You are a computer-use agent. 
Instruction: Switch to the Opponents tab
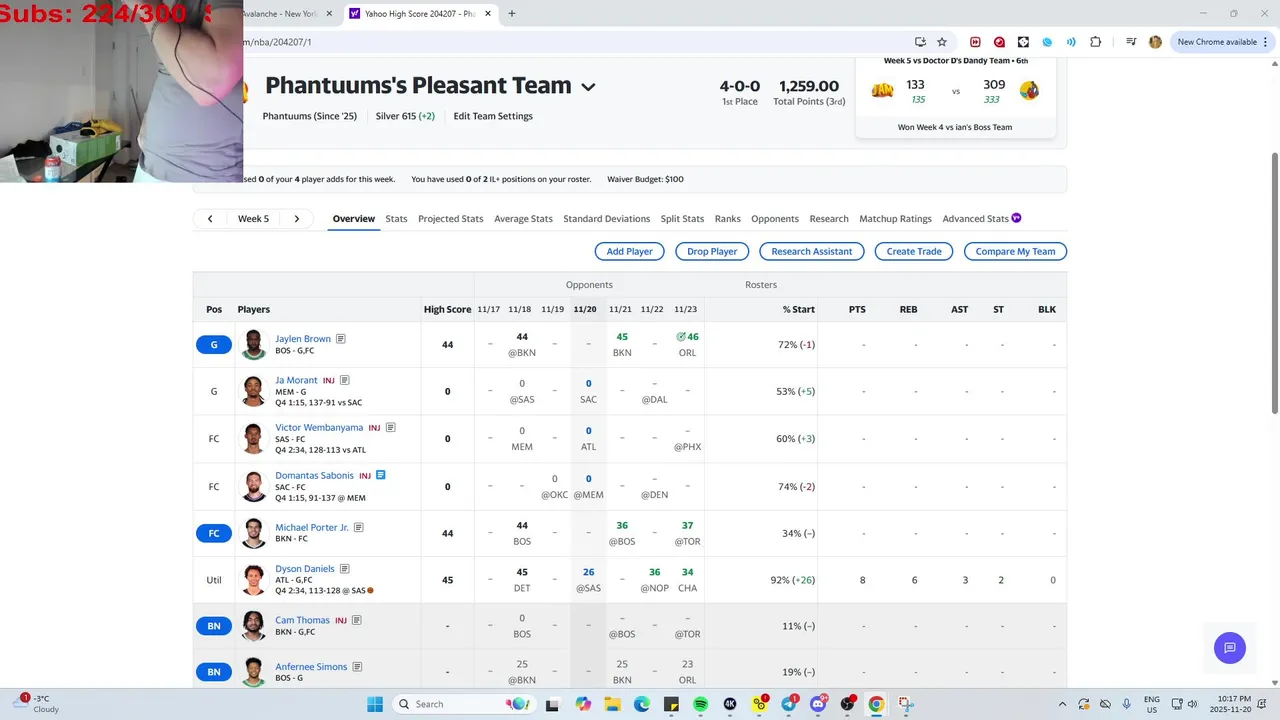point(775,219)
